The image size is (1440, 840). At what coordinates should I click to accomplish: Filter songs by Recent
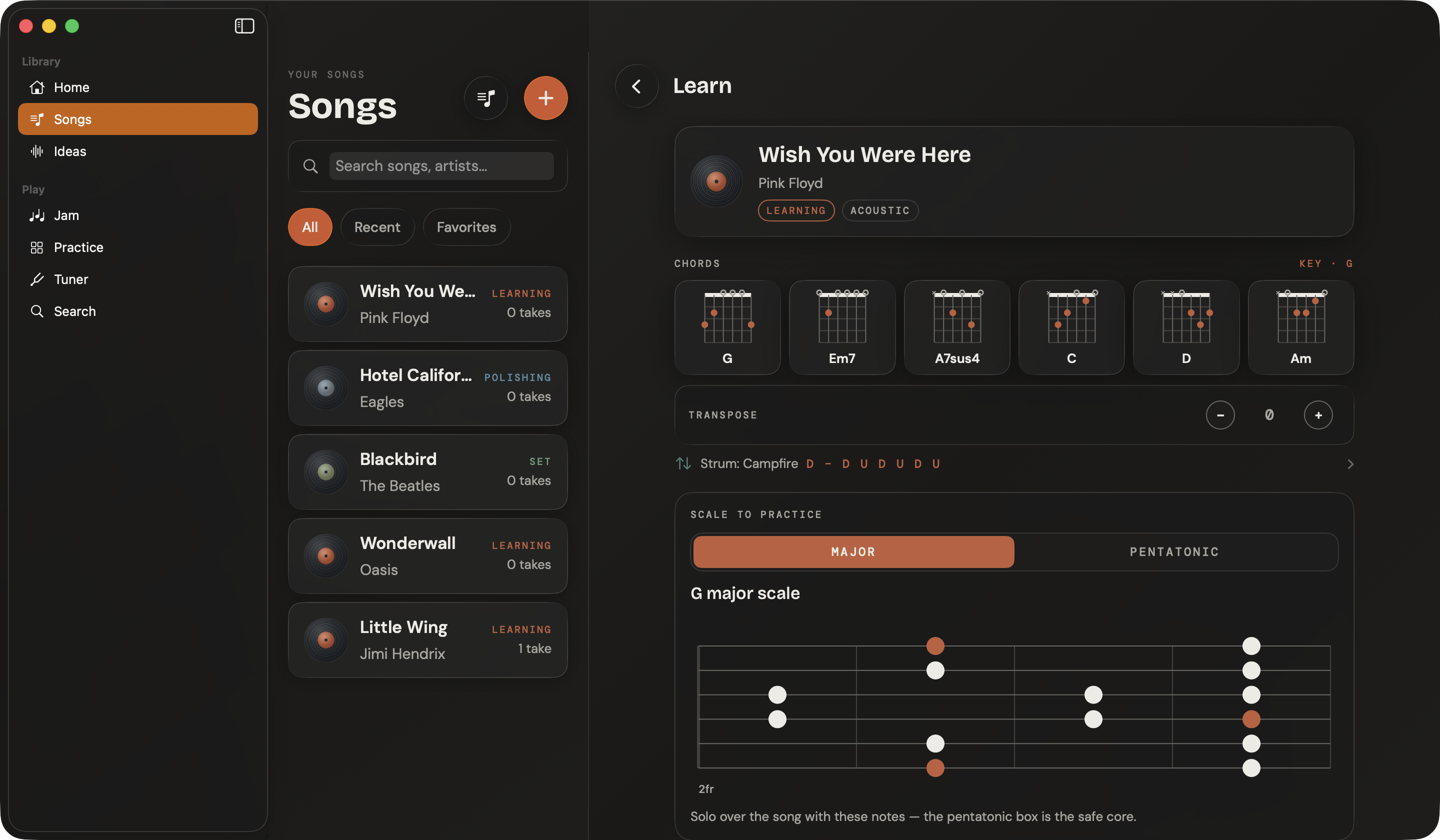[377, 227]
